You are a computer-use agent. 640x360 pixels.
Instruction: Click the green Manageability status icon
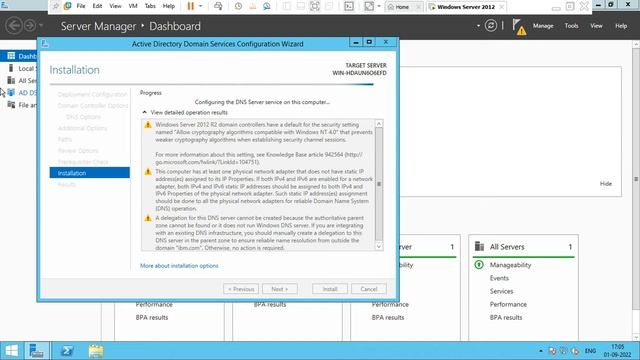coord(479,265)
